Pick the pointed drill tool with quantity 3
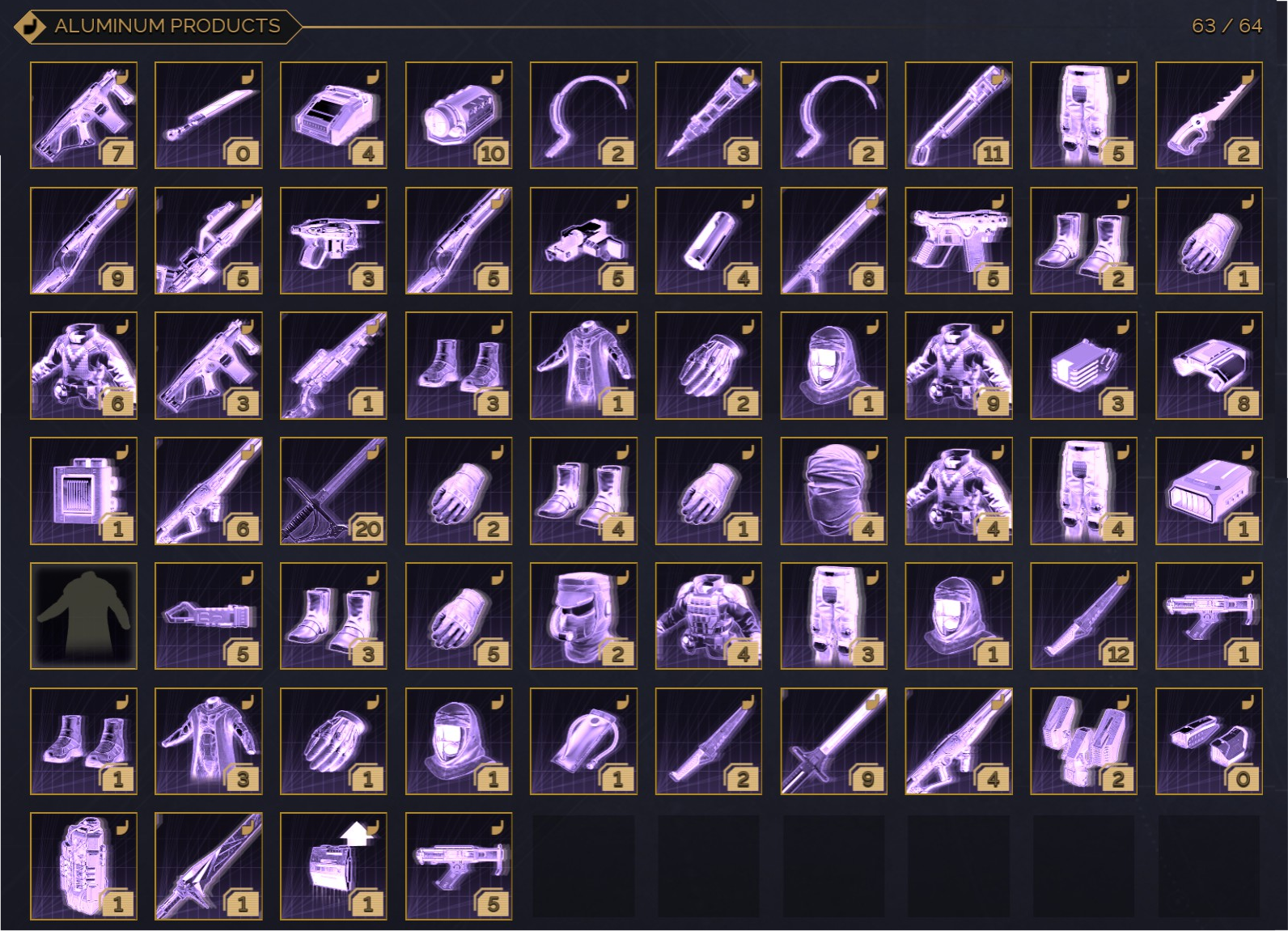1288x931 pixels. 709,116
